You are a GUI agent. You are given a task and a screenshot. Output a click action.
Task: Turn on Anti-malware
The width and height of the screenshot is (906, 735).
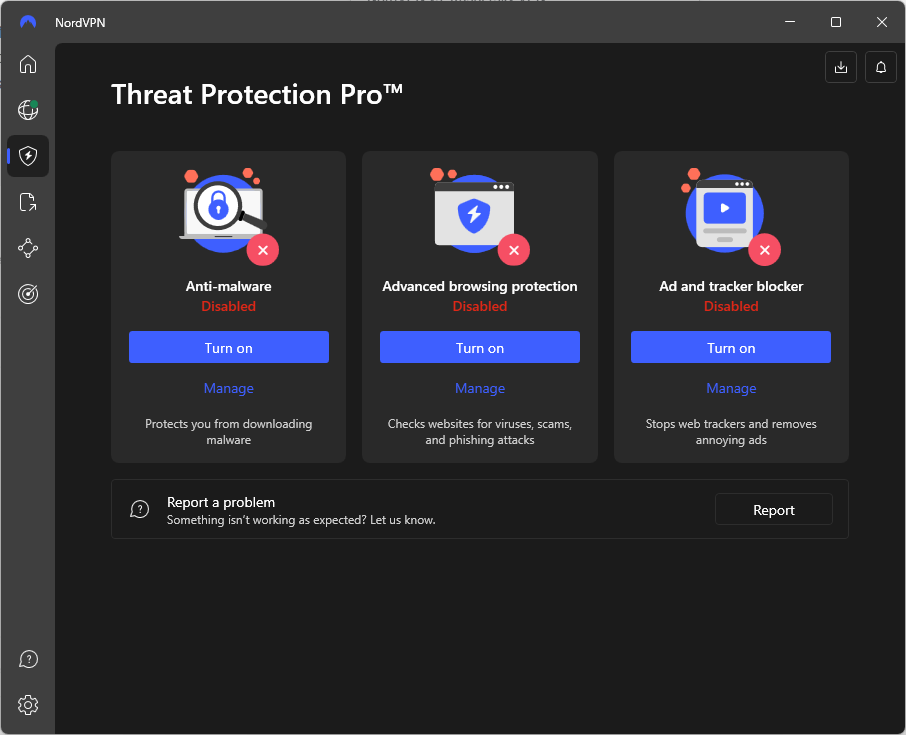(x=229, y=347)
